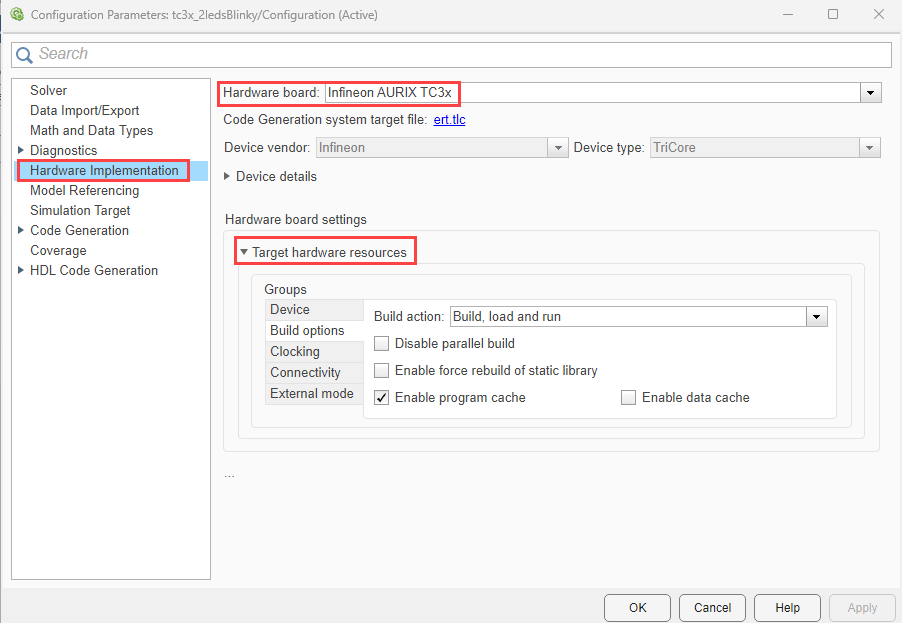Image resolution: width=902 pixels, height=623 pixels.
Task: Open the Hardware board dropdown
Action: click(871, 93)
